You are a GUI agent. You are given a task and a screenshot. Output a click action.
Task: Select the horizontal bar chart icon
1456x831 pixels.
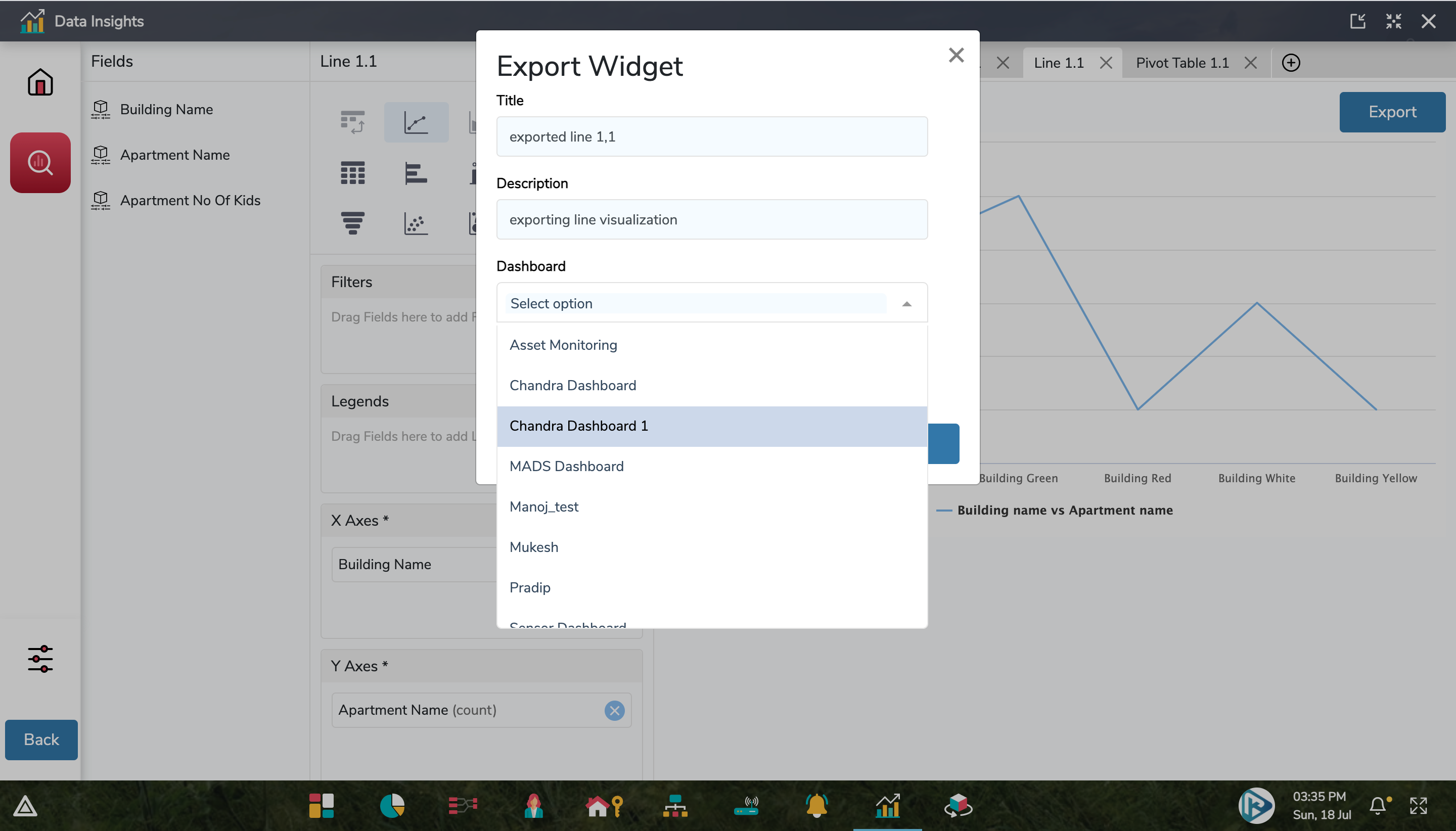pyautogui.click(x=416, y=171)
